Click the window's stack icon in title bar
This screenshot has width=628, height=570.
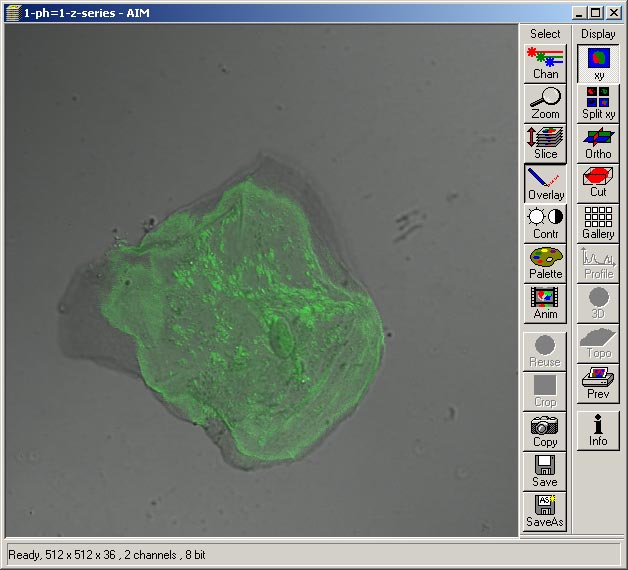13,13
